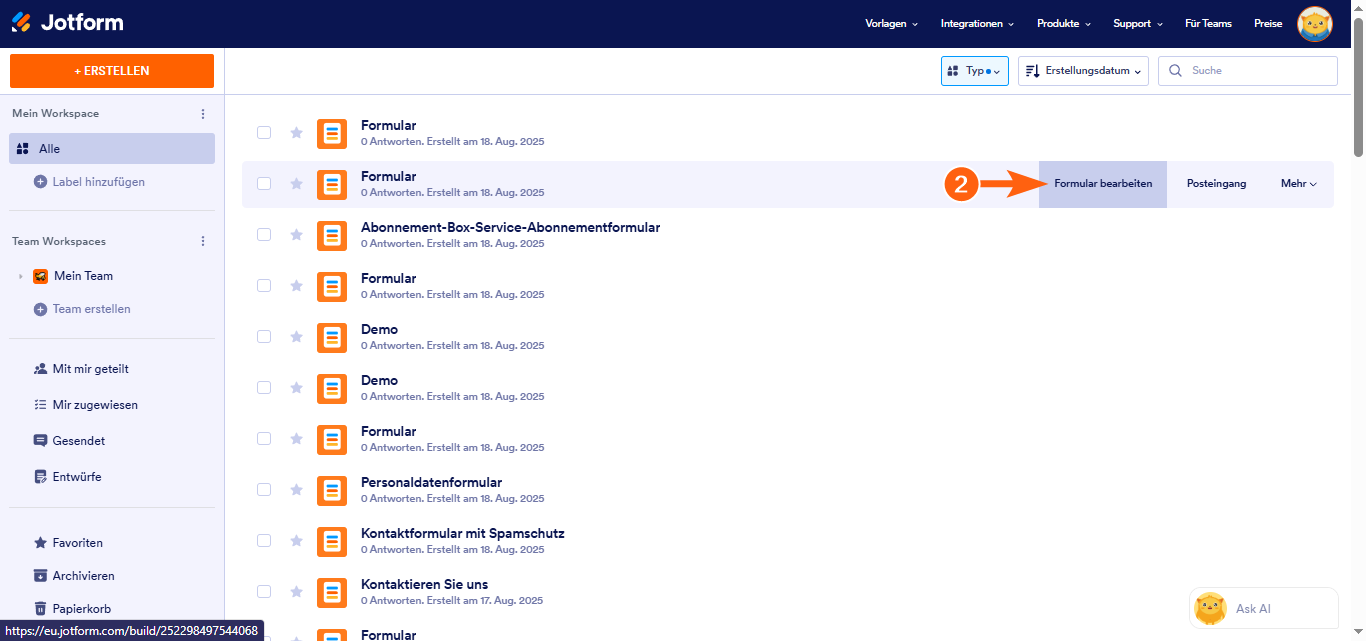Open Team Workspaces three-dot options
The image size is (1366, 641).
tap(203, 242)
